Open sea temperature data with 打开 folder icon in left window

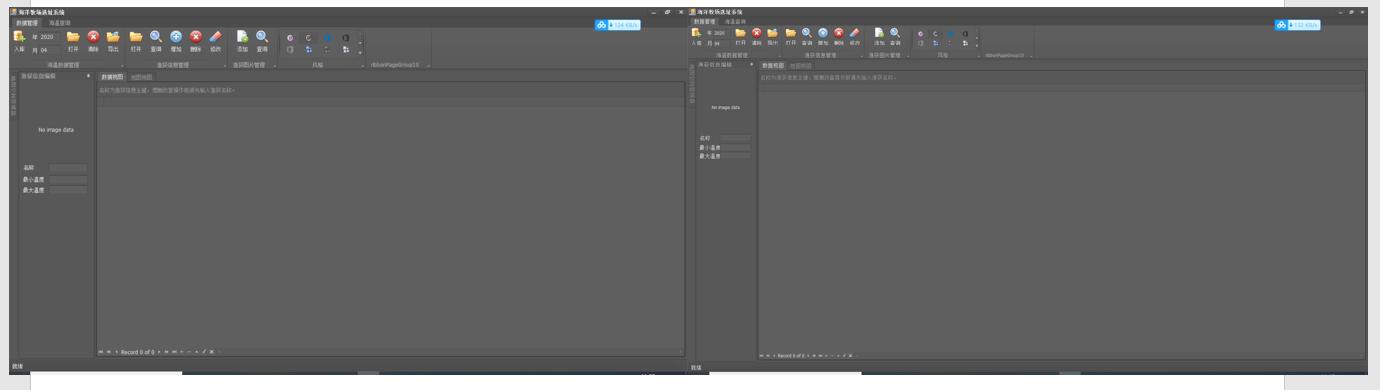(x=73, y=41)
